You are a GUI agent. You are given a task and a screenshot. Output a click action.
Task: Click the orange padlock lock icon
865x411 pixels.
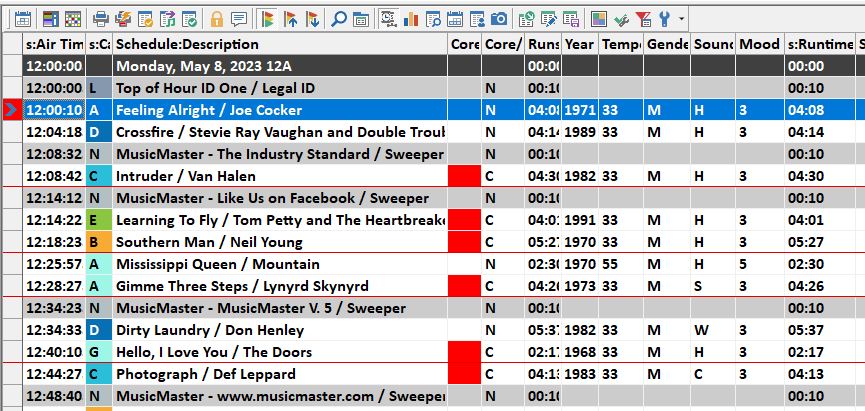pyautogui.click(x=217, y=18)
